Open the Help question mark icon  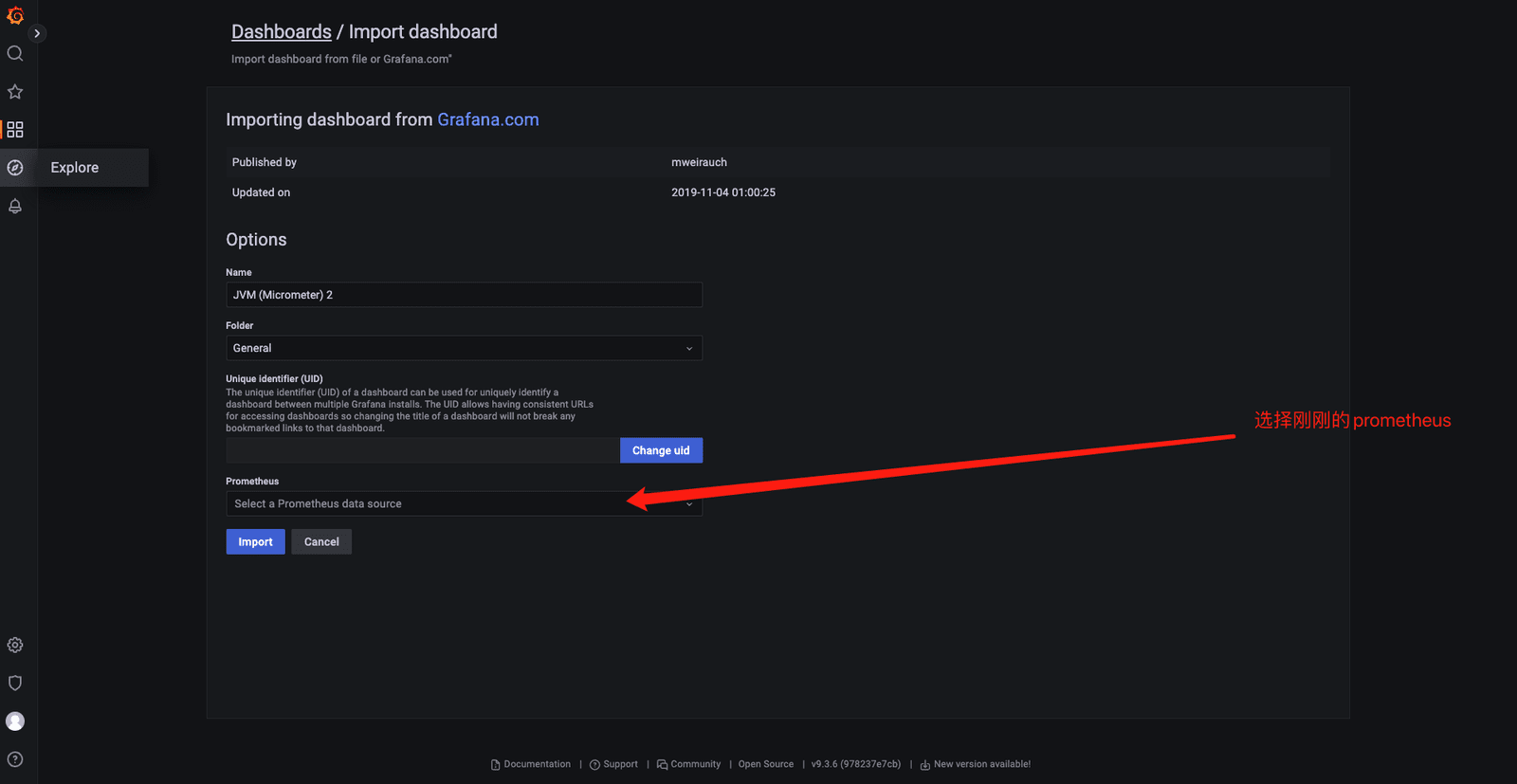pyautogui.click(x=15, y=759)
